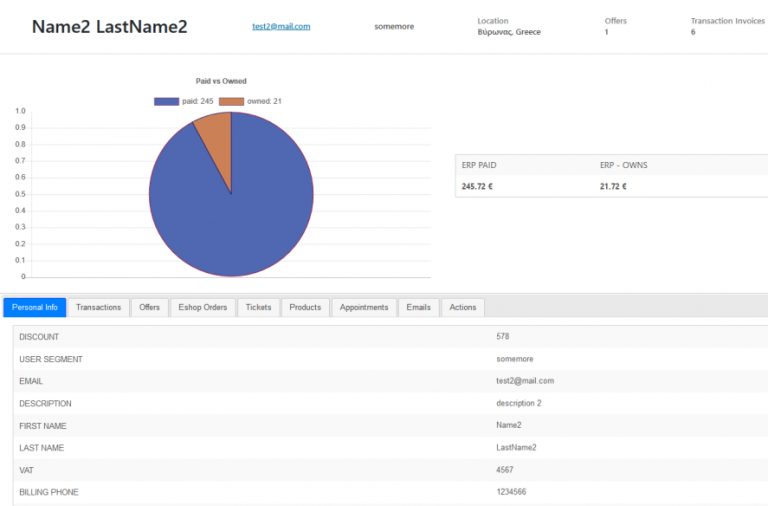Screen dimensions: 768x506
Task: Click the BILLING PHONE value 1234566
Action: click(511, 492)
